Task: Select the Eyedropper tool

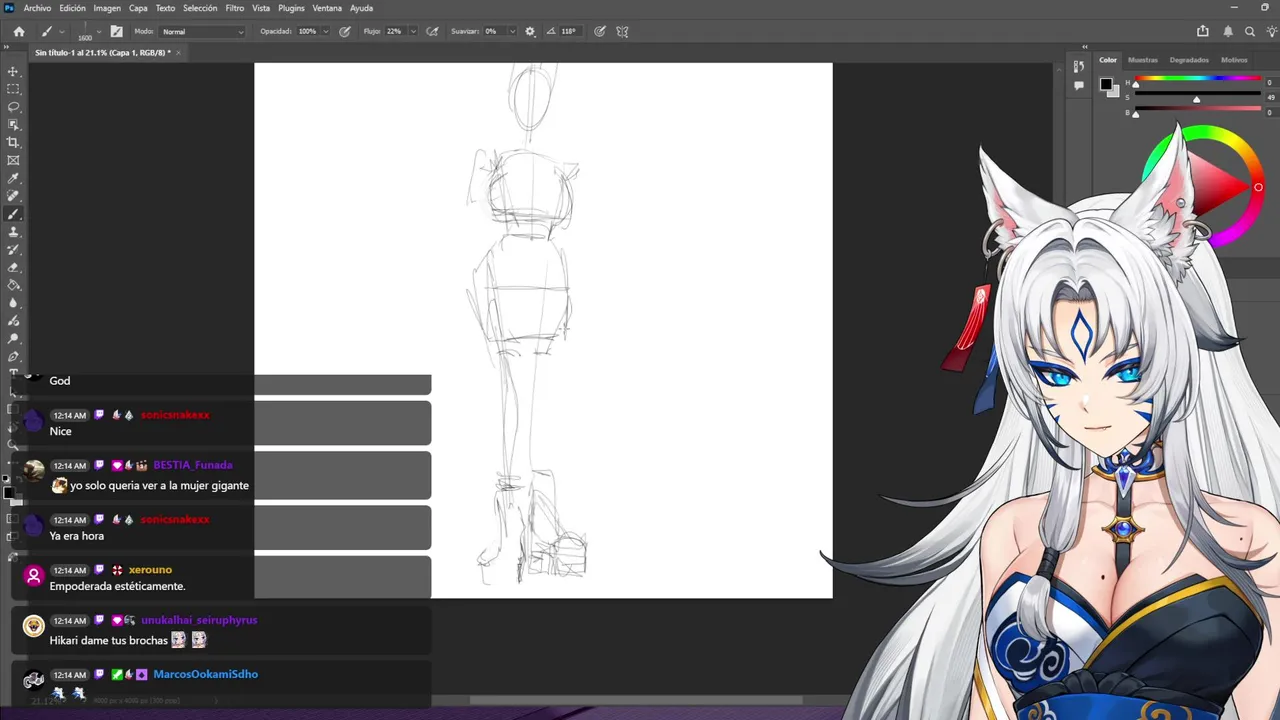Action: click(x=13, y=179)
